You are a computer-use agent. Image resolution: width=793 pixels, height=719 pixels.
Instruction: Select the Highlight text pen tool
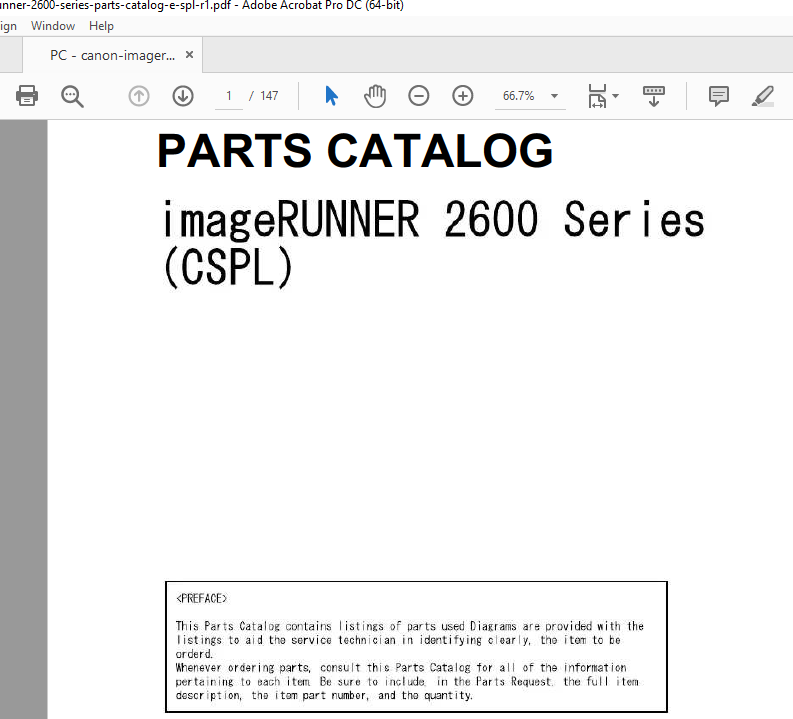[x=763, y=96]
